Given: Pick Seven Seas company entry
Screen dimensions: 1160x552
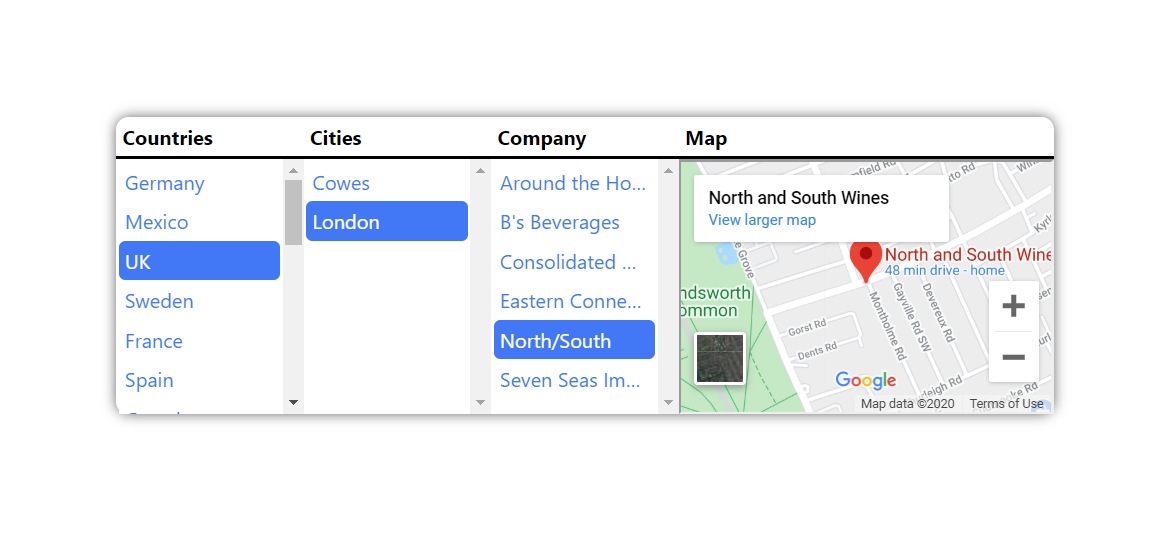Looking at the screenshot, I should 570,380.
